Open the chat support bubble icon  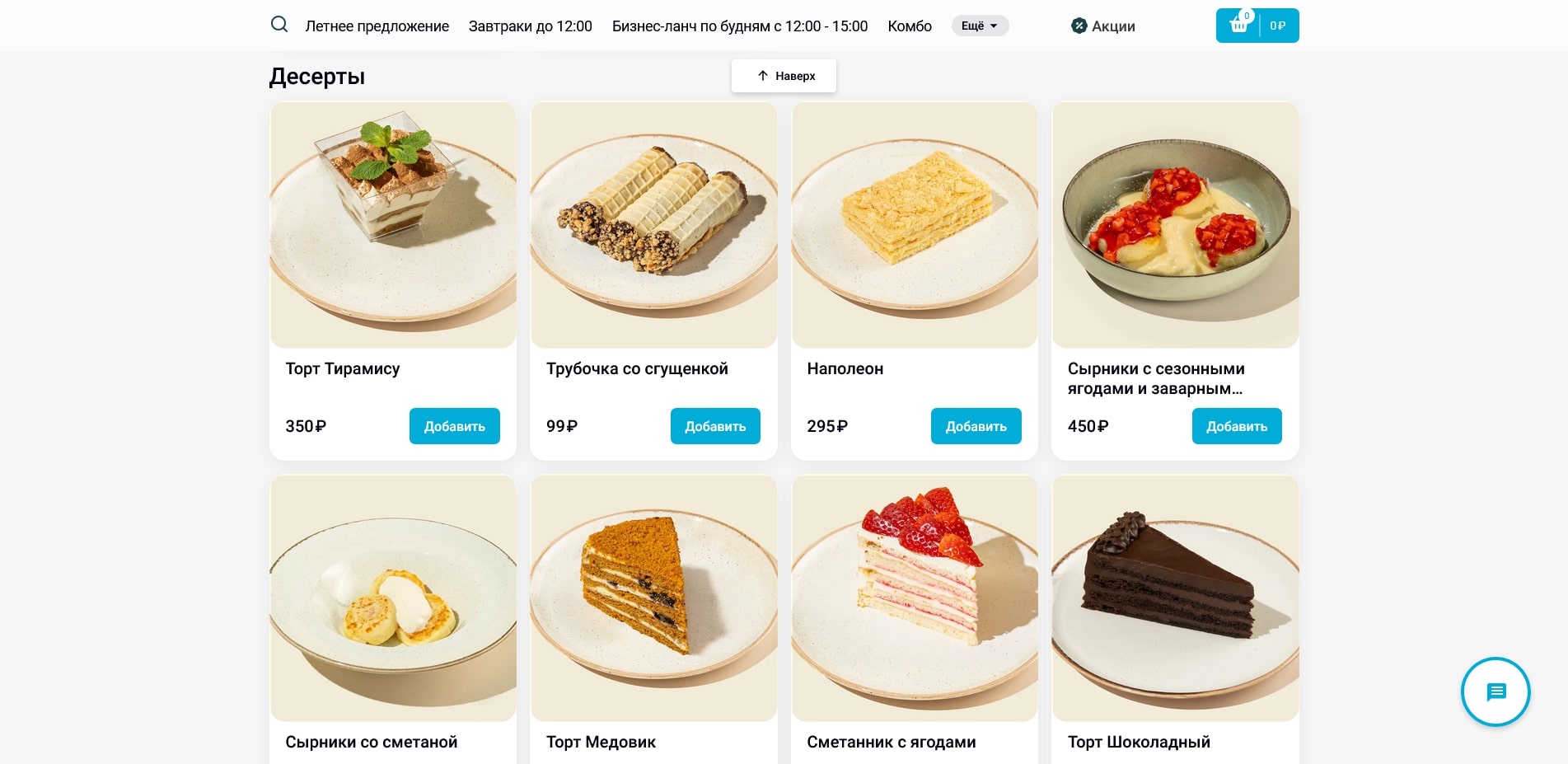pos(1495,691)
